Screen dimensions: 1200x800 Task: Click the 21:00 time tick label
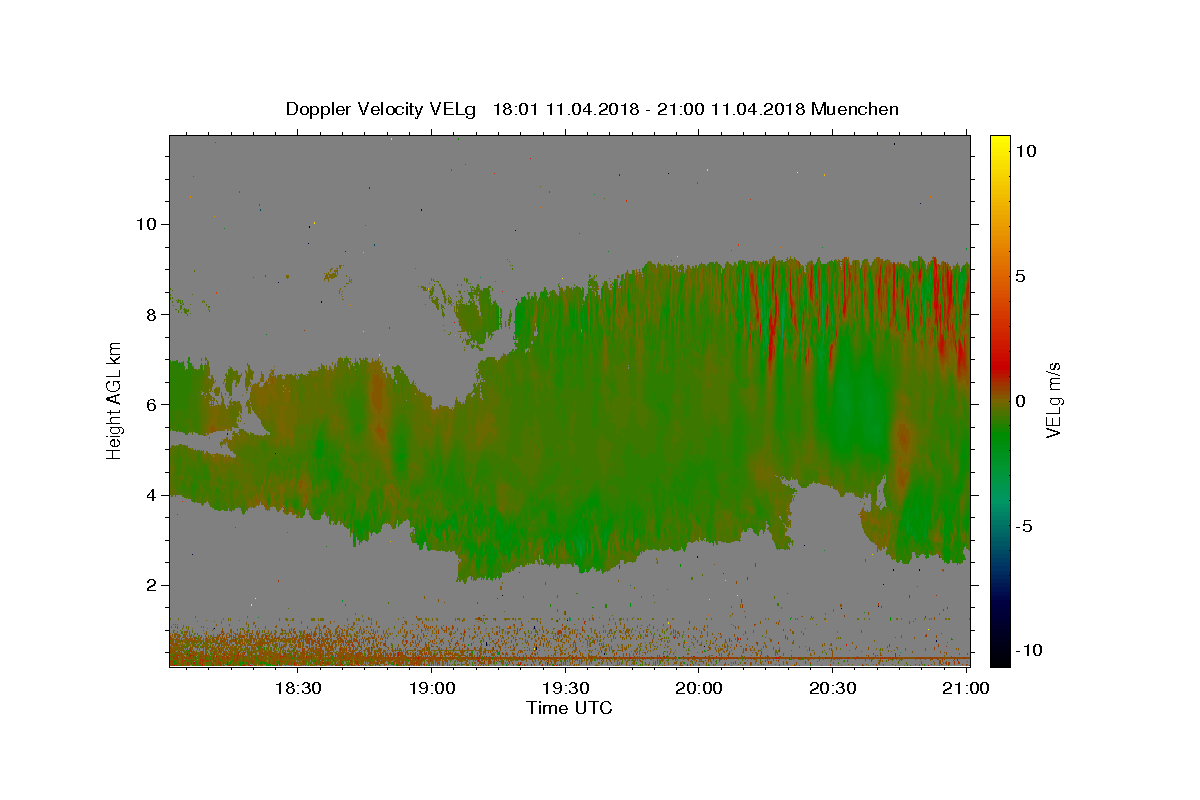(x=966, y=688)
